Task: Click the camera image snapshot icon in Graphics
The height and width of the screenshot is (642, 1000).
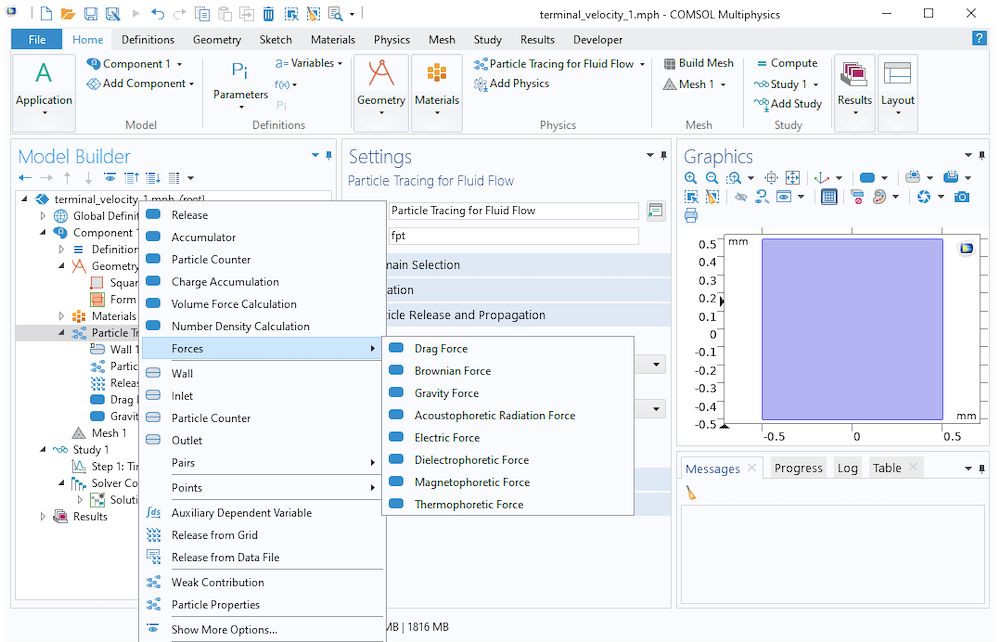Action: (962, 197)
